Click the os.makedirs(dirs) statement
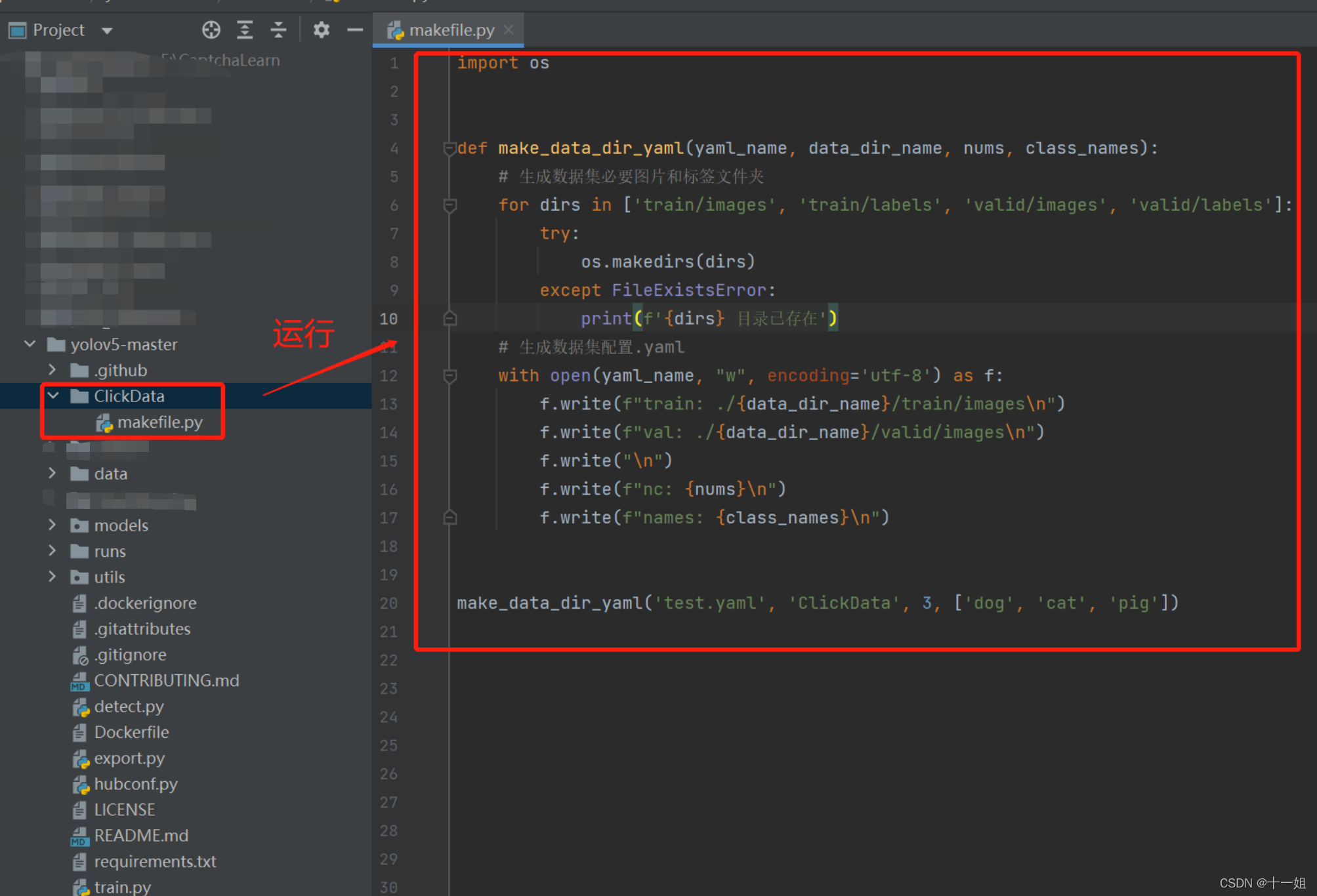This screenshot has width=1317, height=896. [668, 262]
